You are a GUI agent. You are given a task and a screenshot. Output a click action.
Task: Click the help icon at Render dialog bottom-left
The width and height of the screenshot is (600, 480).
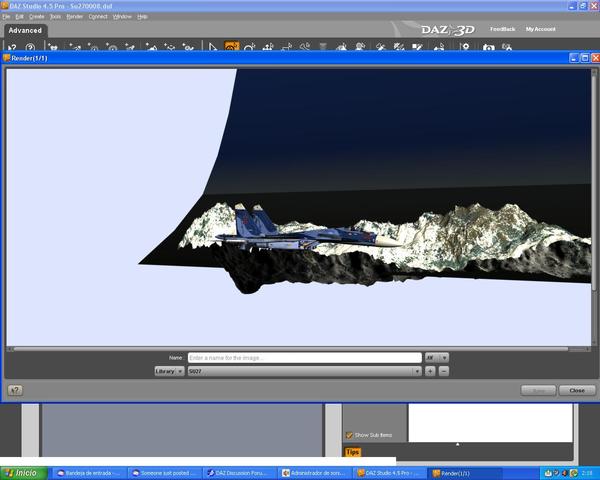pos(15,390)
